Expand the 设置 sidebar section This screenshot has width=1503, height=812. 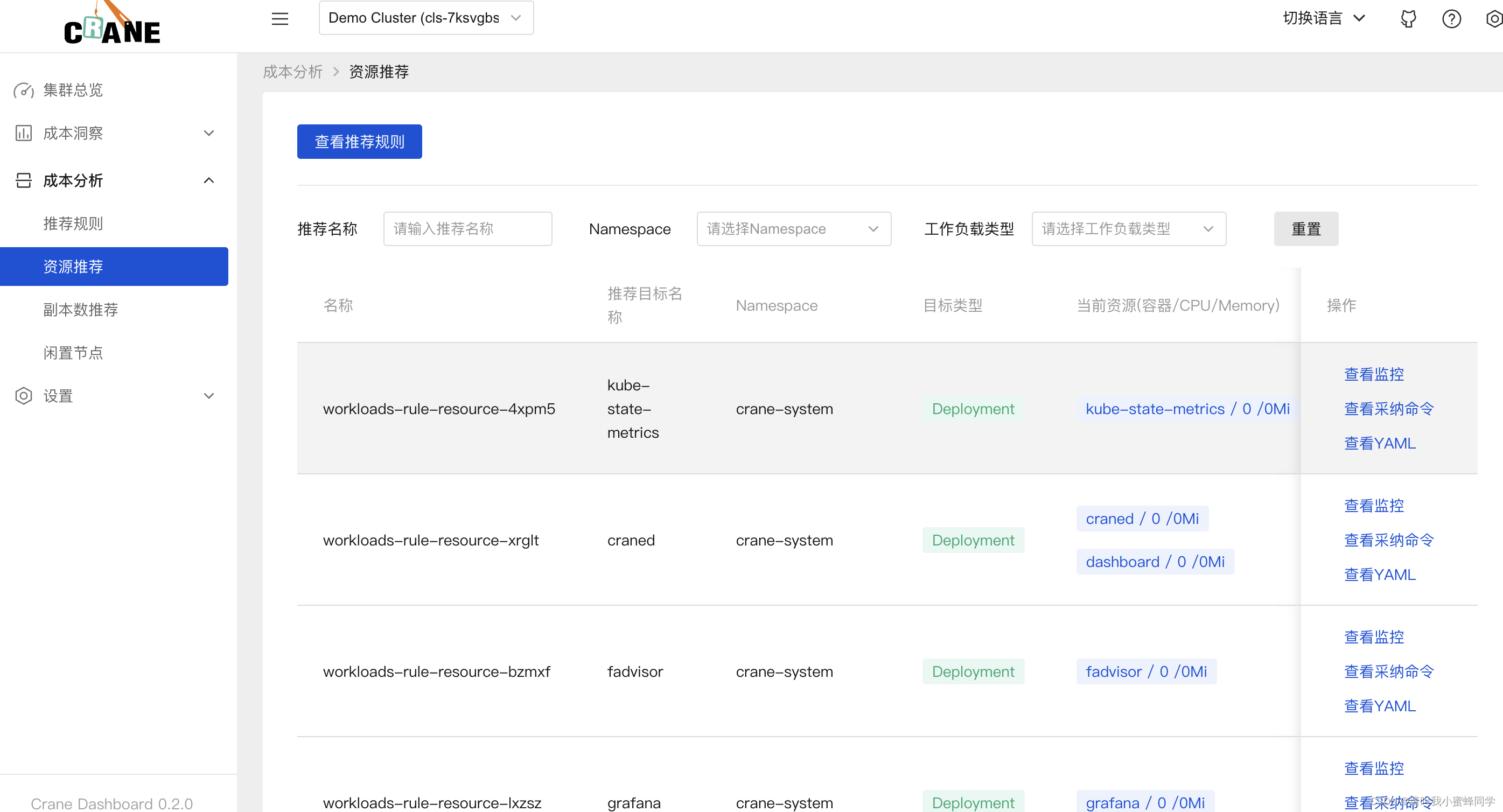click(209, 396)
